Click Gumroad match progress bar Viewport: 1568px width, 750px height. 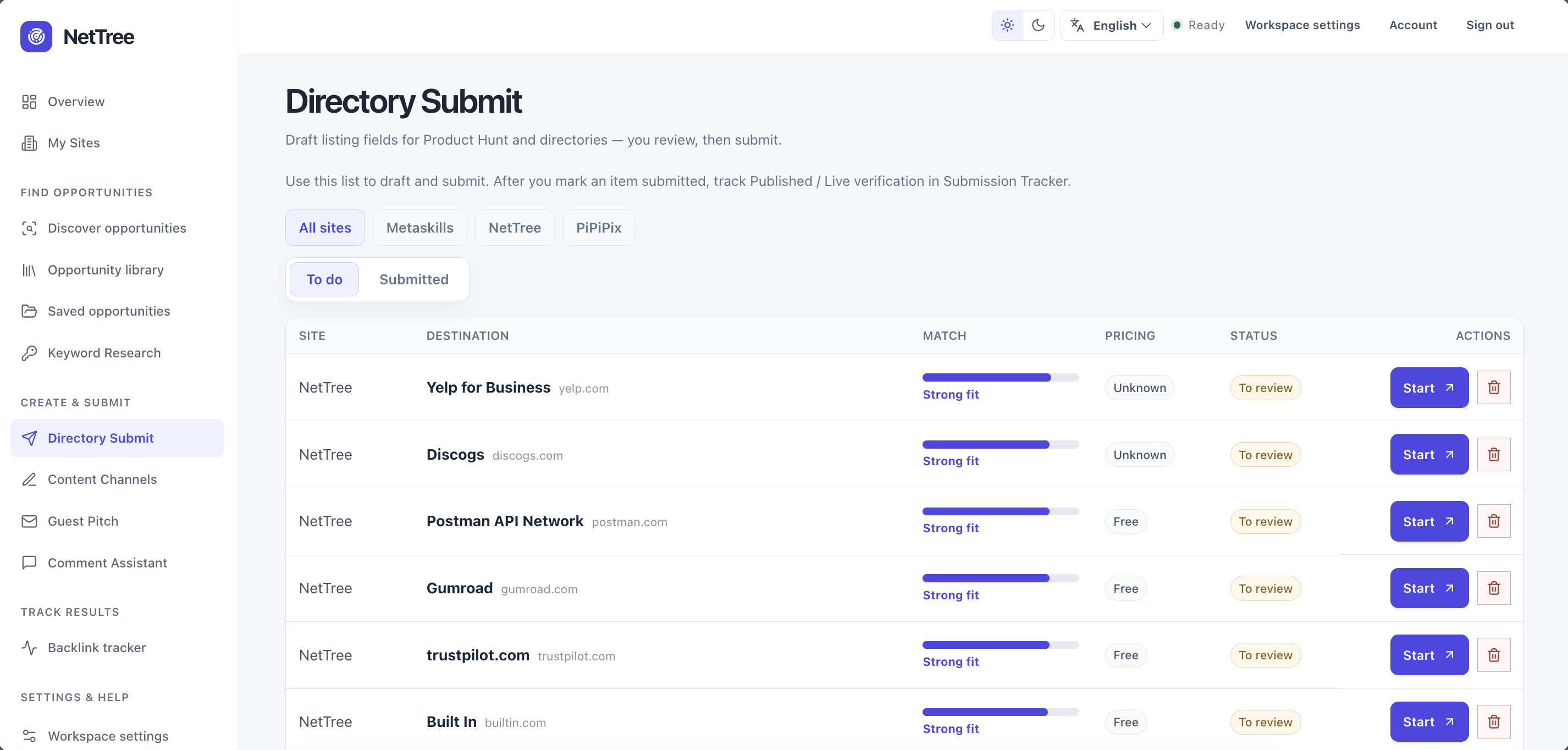[1001, 578]
